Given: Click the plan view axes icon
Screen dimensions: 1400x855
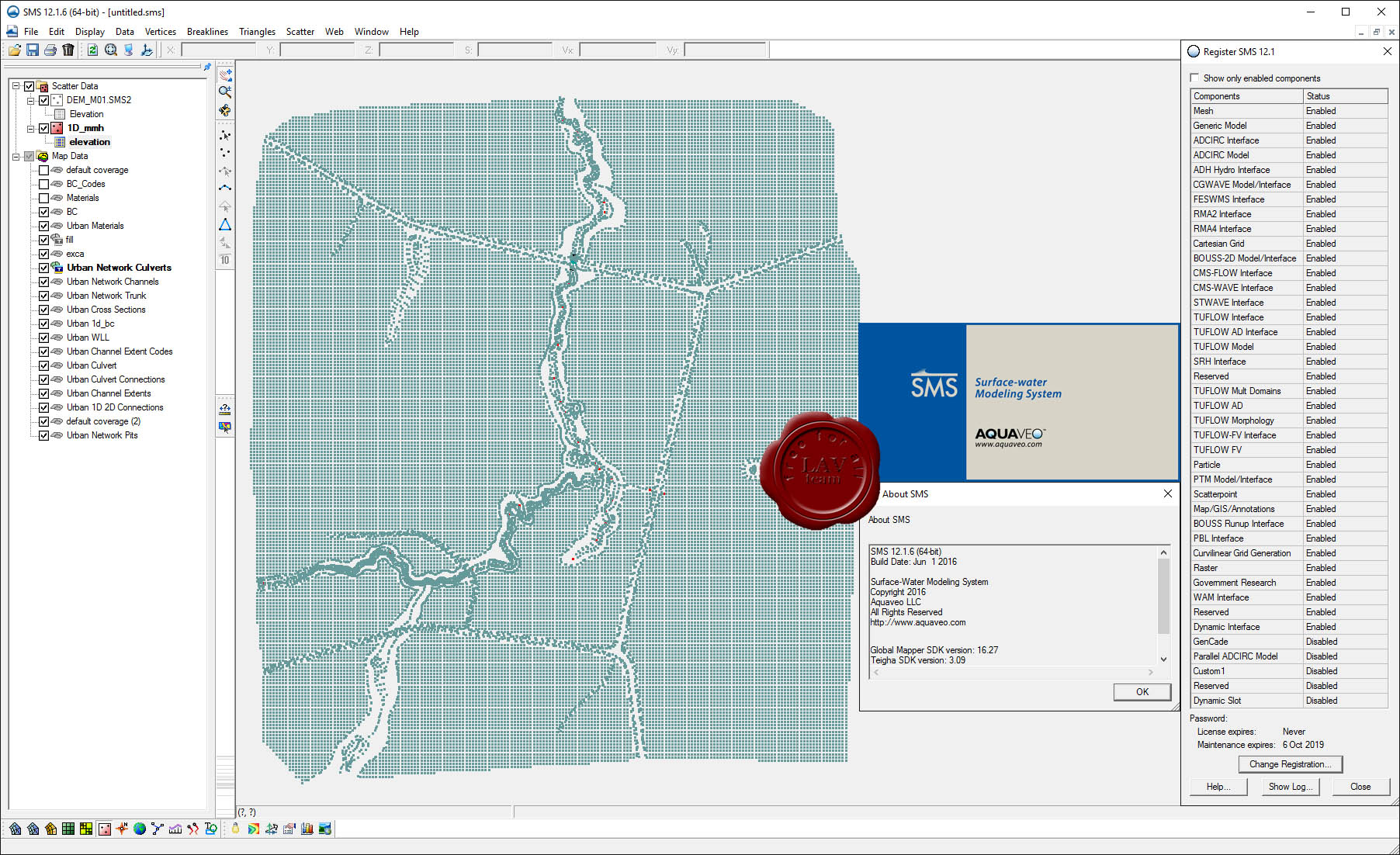Looking at the screenshot, I should [147, 50].
